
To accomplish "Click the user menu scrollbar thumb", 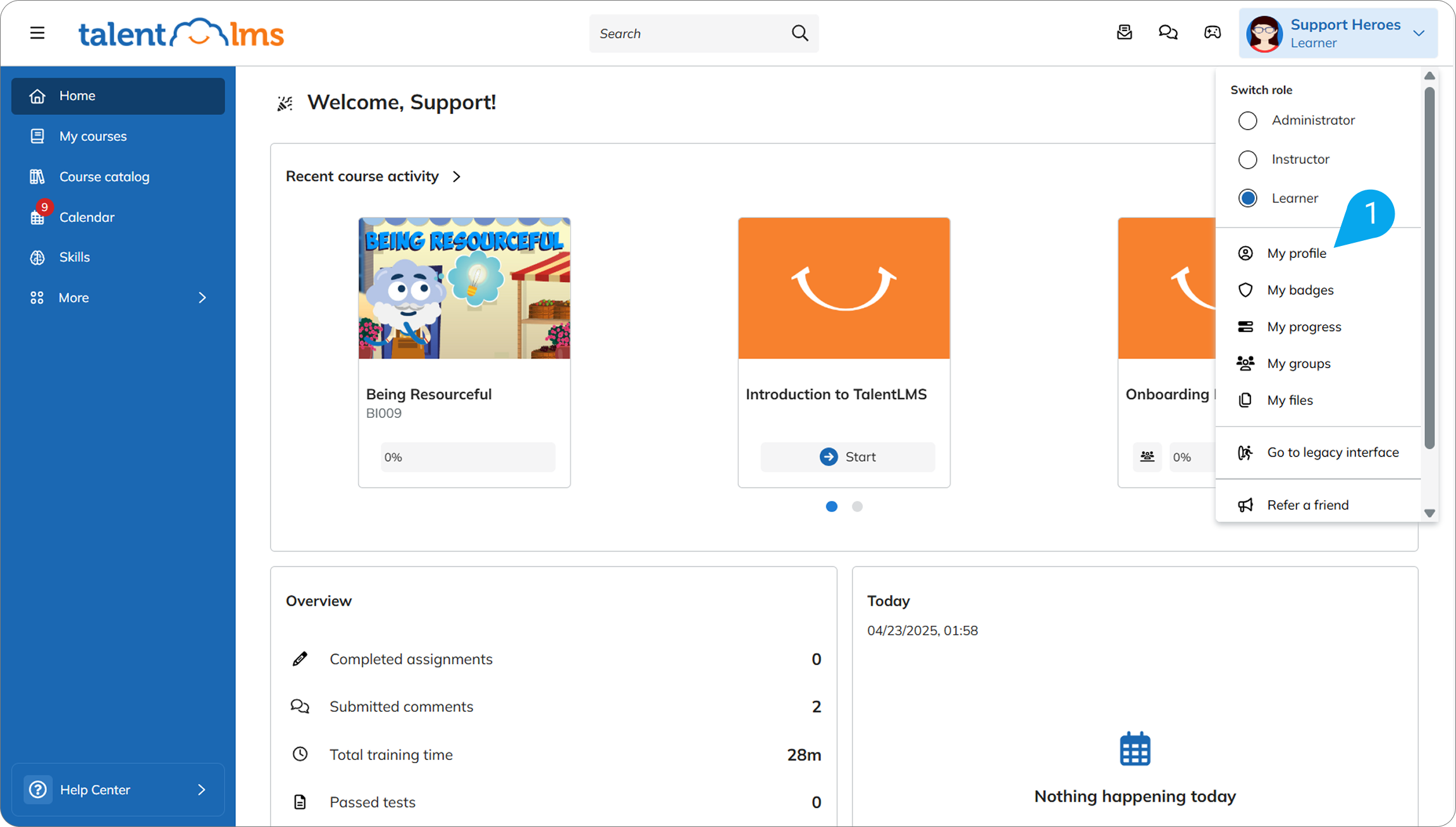I will tap(1429, 267).
